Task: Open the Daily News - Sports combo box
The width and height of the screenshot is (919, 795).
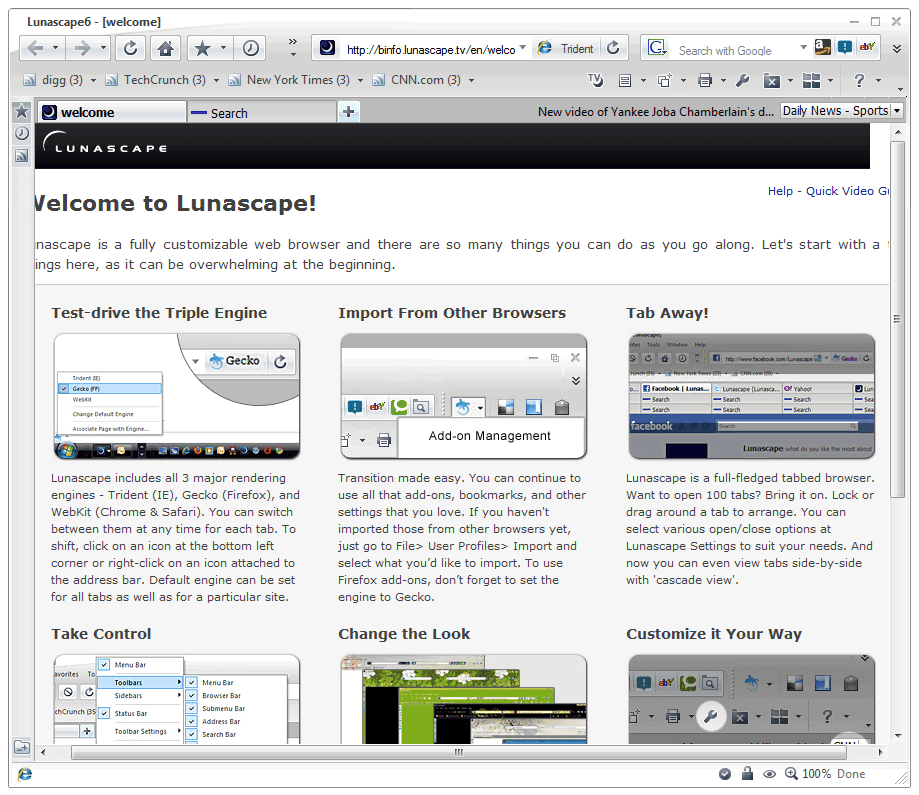Action: click(842, 110)
